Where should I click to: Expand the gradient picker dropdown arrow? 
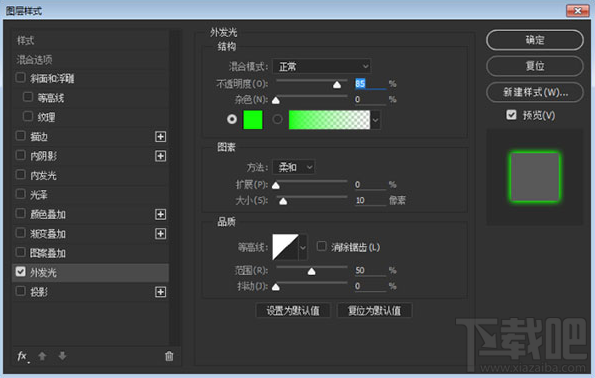375,120
